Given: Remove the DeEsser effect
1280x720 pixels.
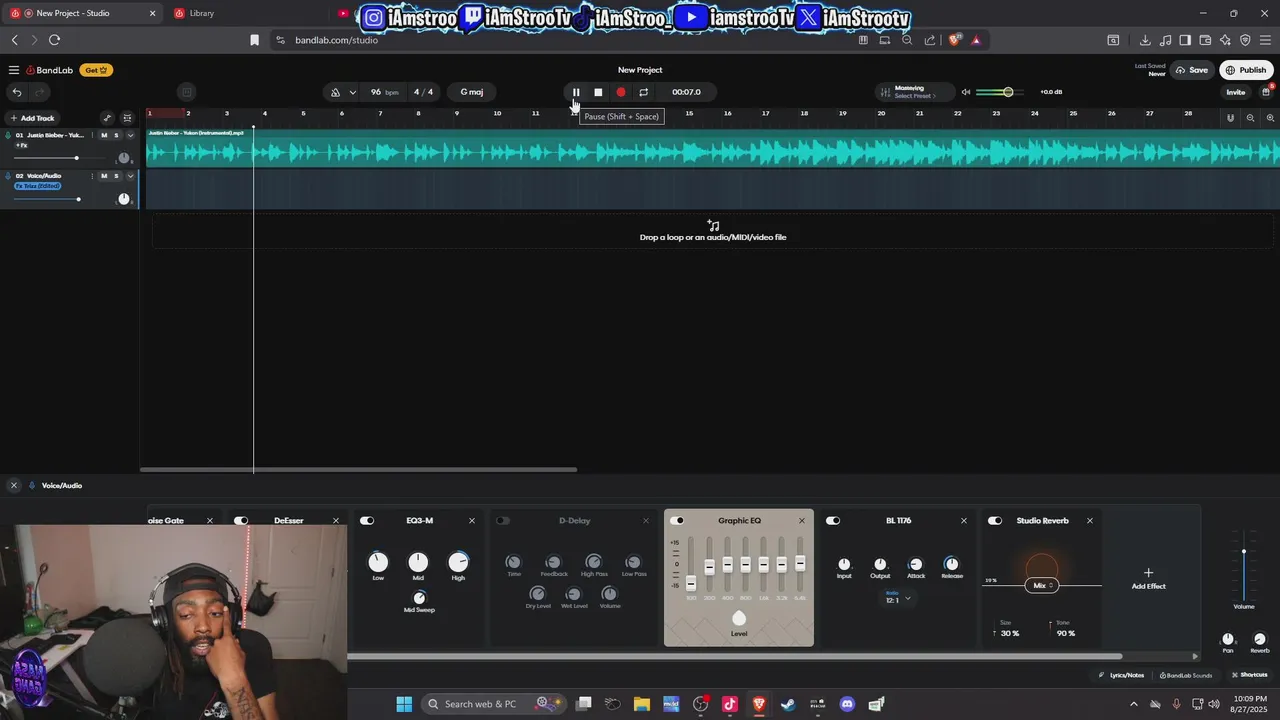Looking at the screenshot, I should pyautogui.click(x=336, y=521).
